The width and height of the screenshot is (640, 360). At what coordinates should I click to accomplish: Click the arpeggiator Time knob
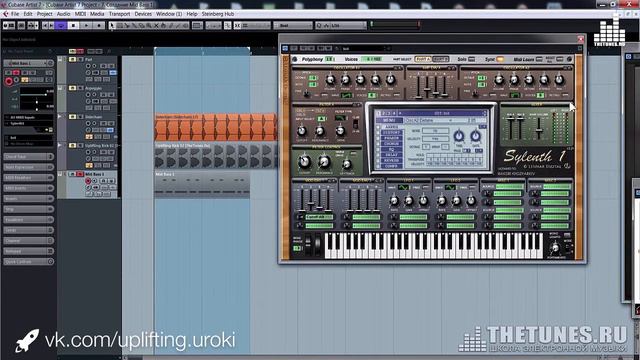point(459,136)
